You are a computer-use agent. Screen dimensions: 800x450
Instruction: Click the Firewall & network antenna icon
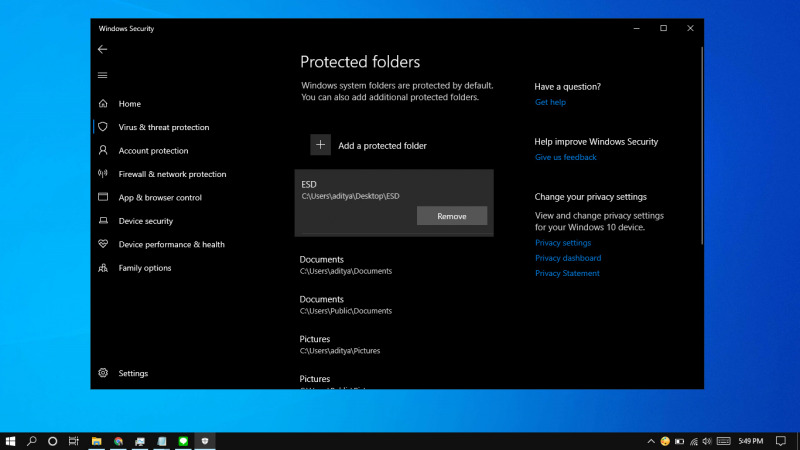pyautogui.click(x=103, y=173)
